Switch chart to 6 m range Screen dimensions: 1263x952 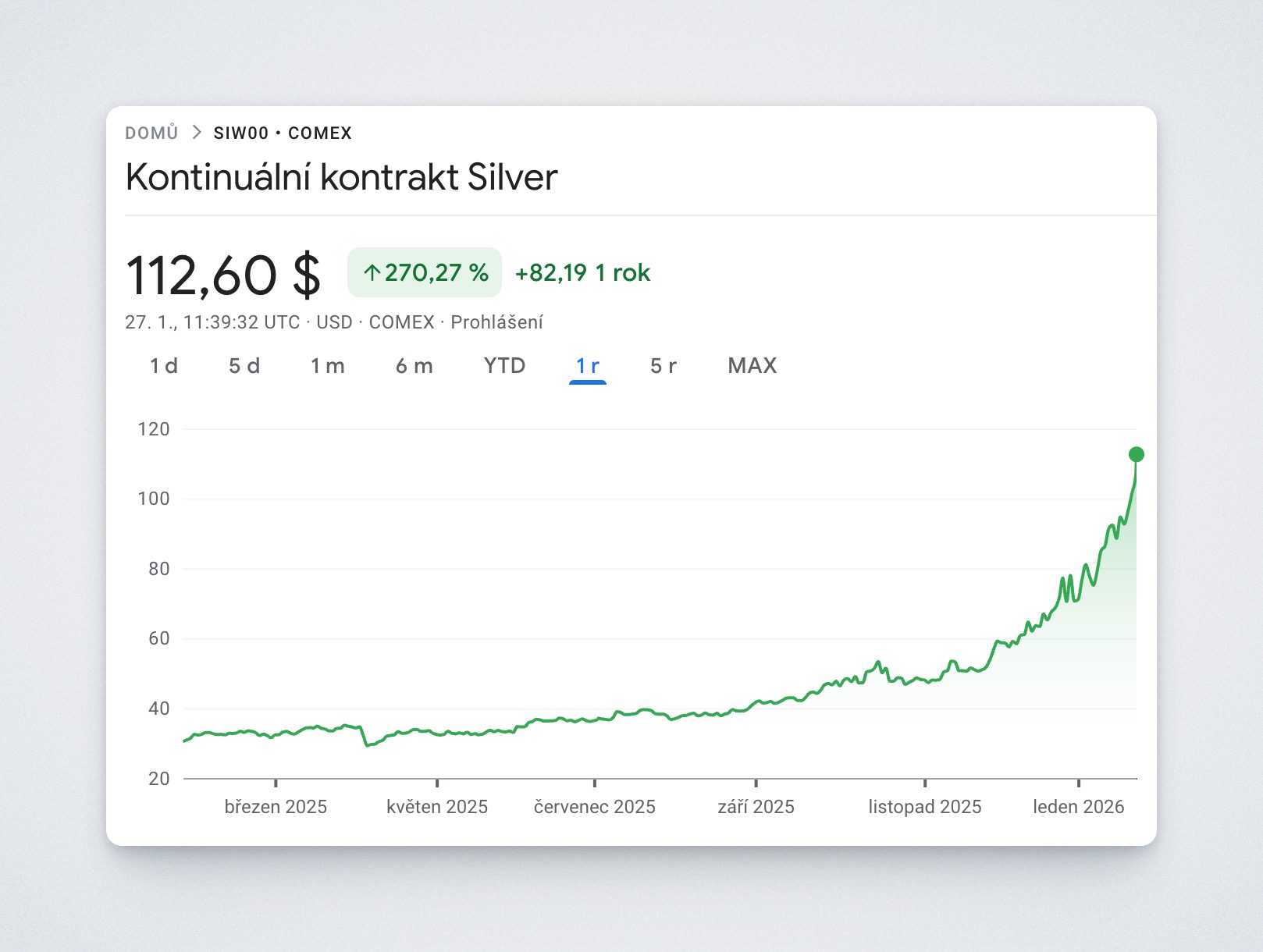click(x=414, y=366)
